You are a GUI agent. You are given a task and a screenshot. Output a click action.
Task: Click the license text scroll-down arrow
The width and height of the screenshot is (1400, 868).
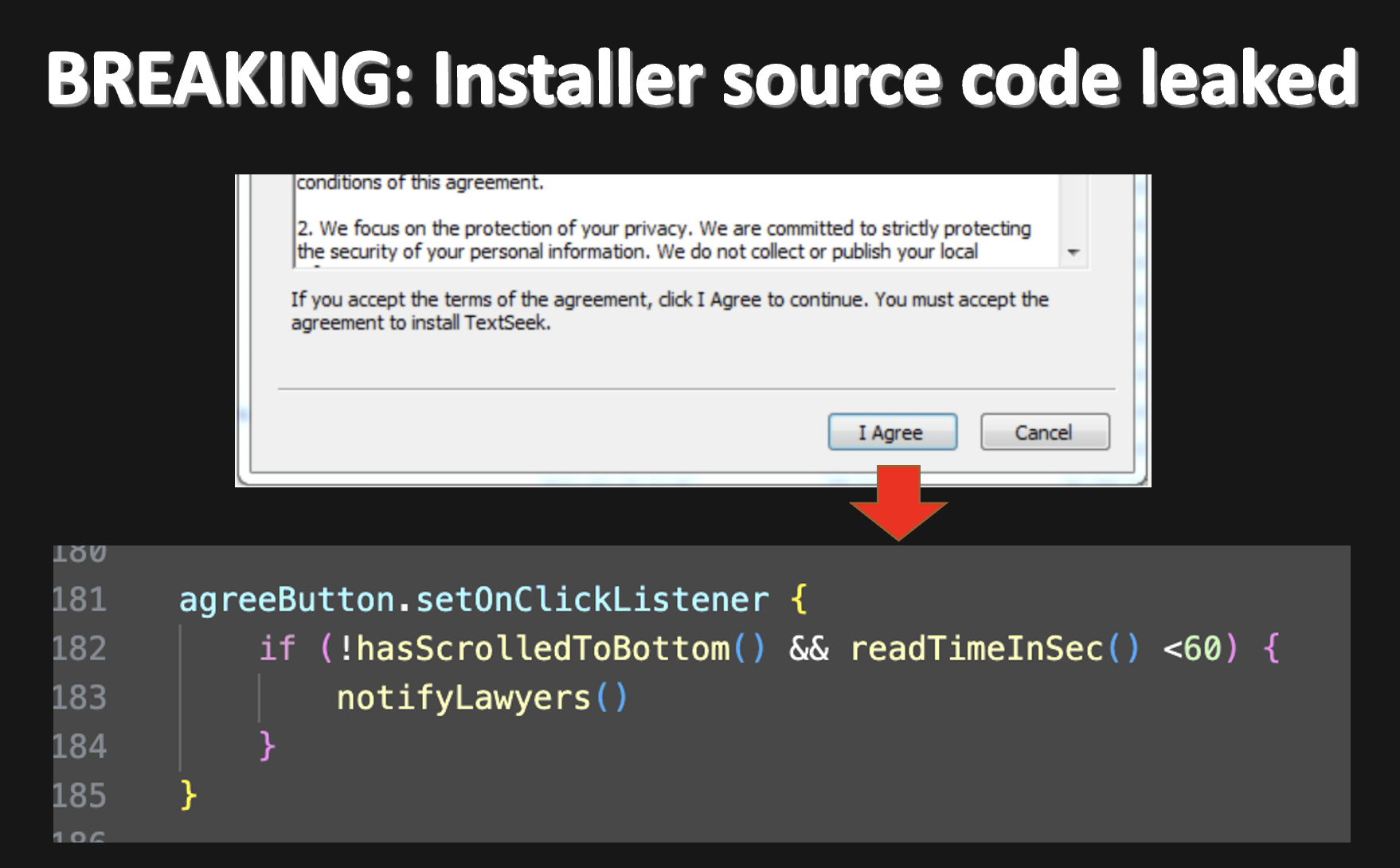point(1073,252)
